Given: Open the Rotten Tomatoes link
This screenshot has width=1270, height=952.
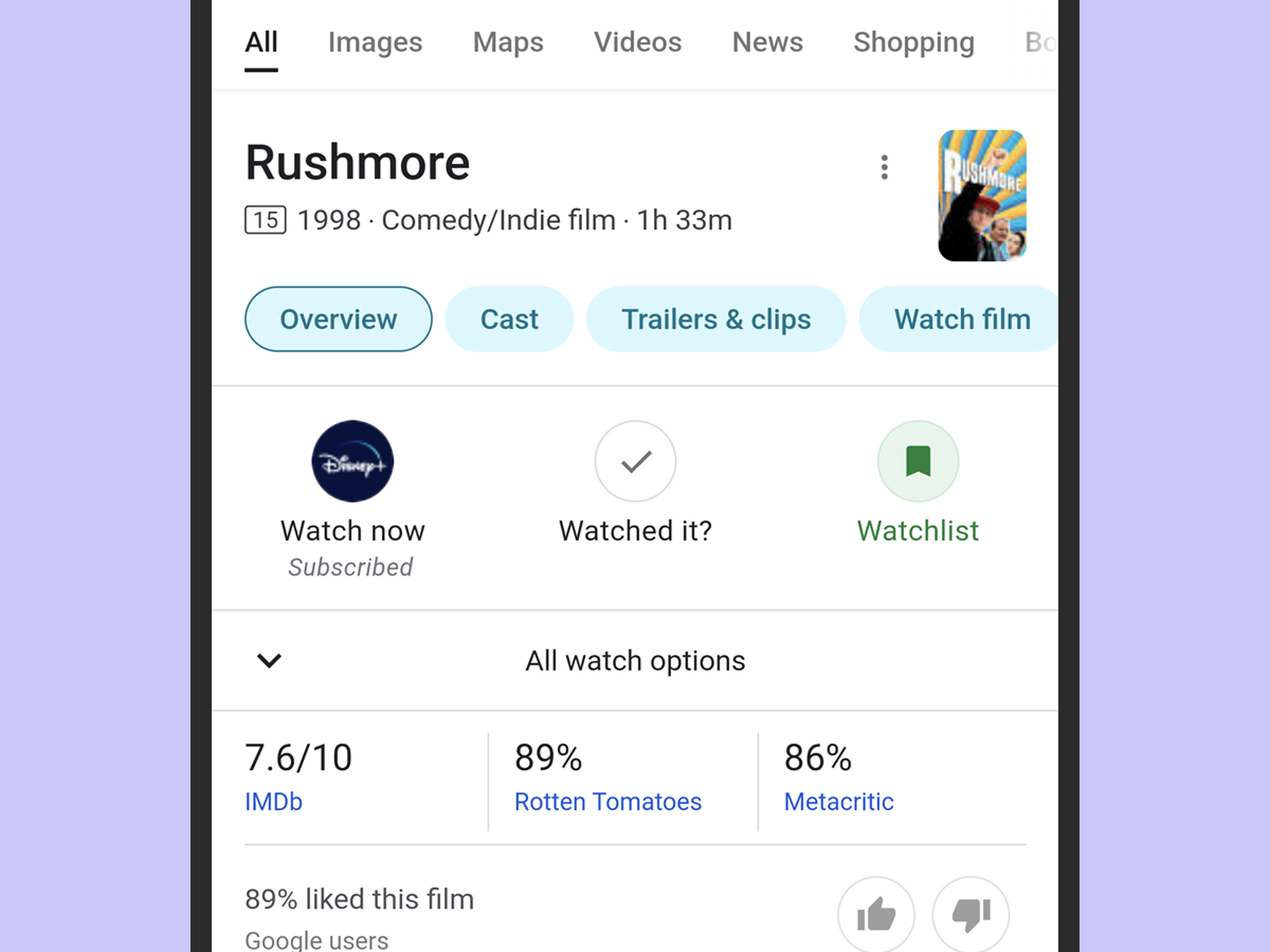Looking at the screenshot, I should tap(608, 802).
